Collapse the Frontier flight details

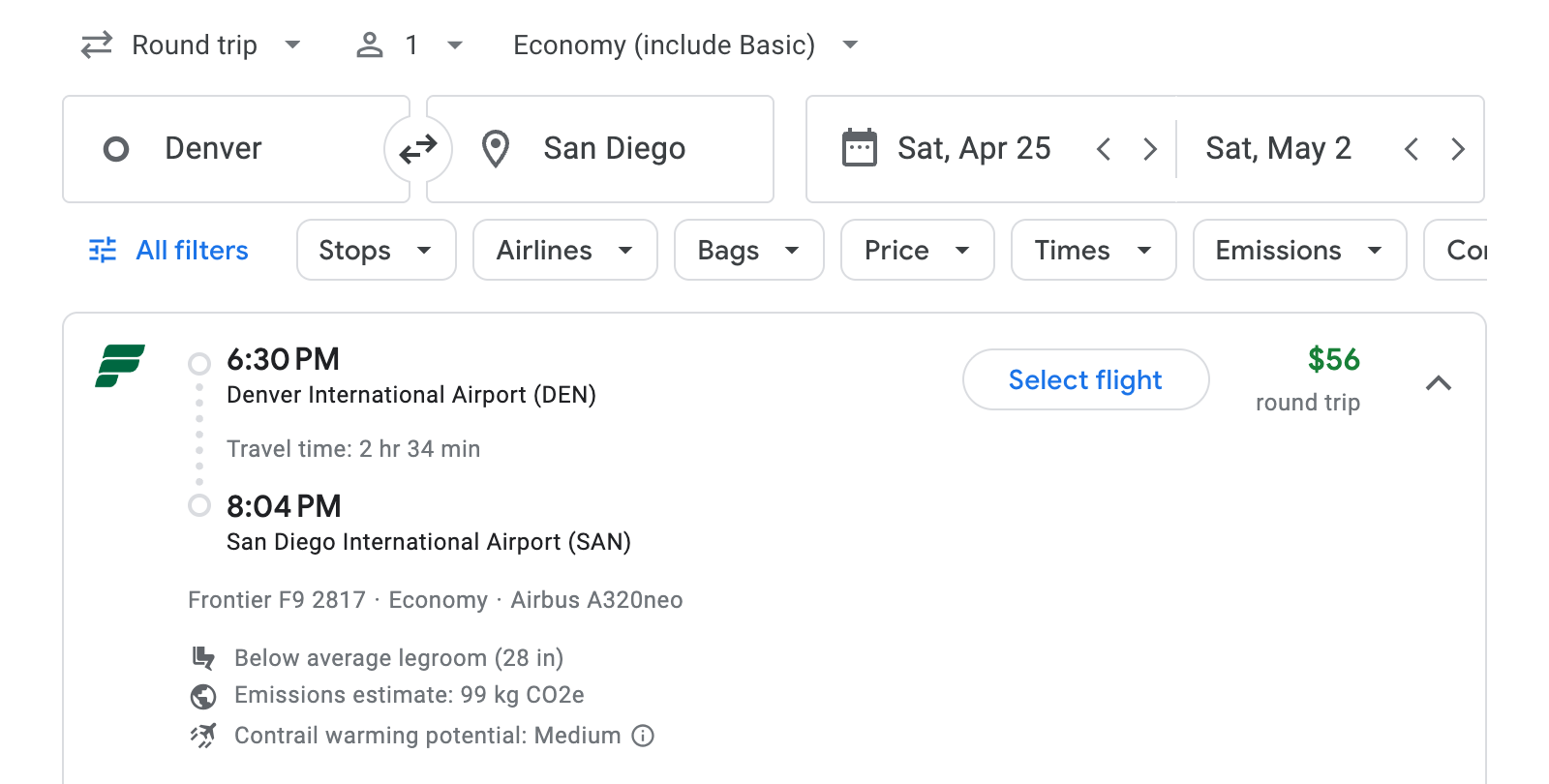pyautogui.click(x=1440, y=383)
